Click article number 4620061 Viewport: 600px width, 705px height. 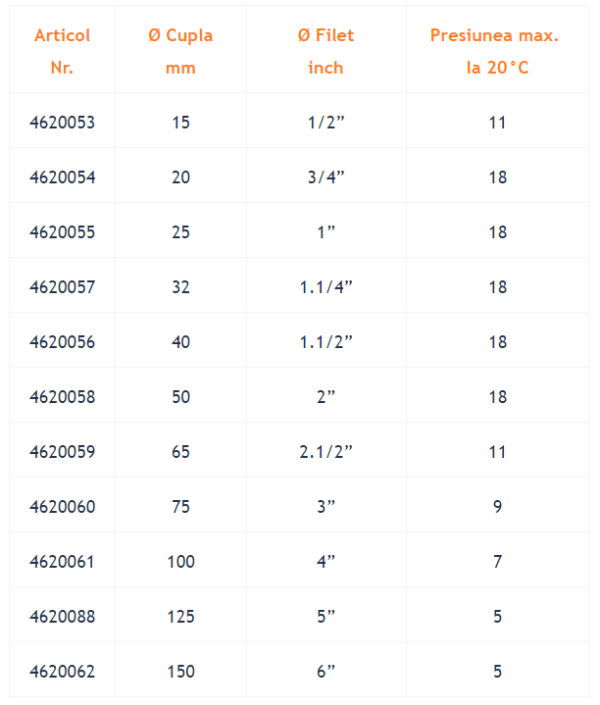point(62,562)
